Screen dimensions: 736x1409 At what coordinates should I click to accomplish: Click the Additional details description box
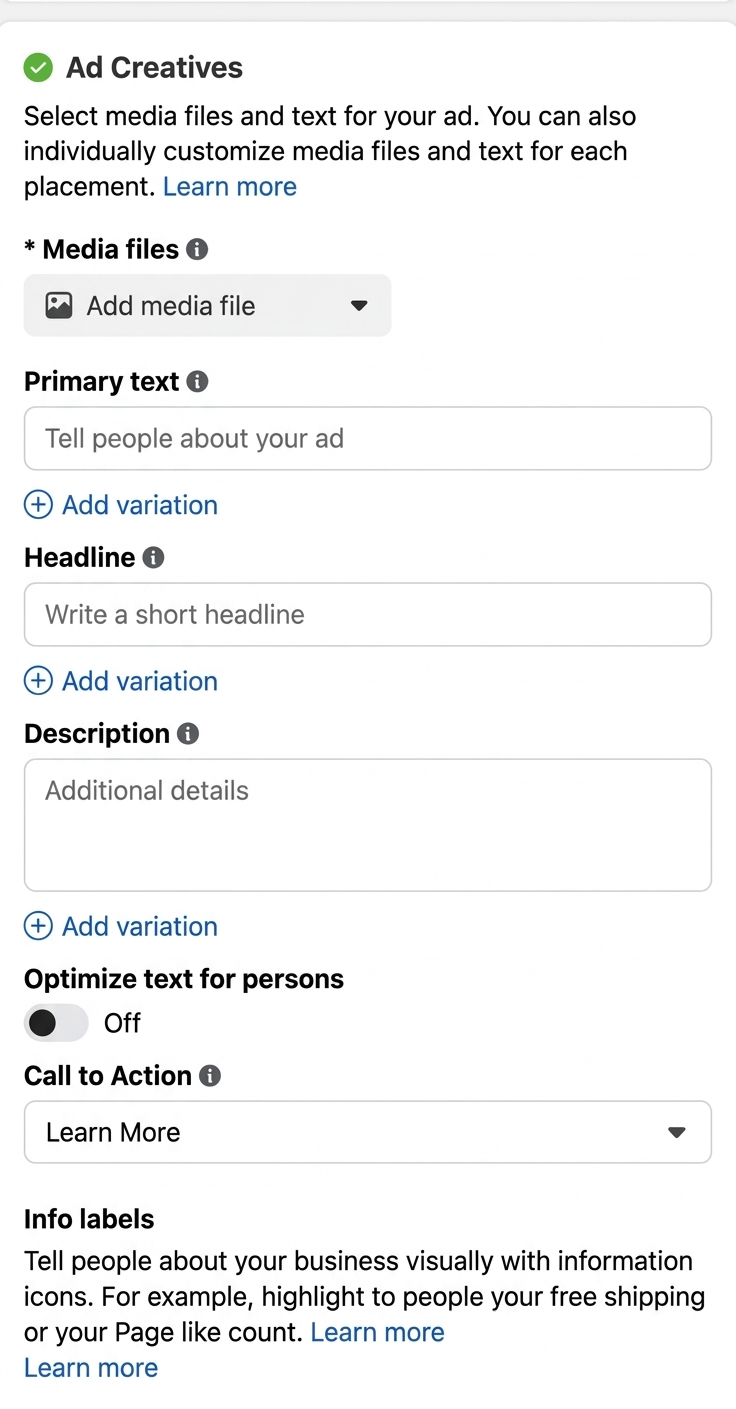tap(367, 825)
